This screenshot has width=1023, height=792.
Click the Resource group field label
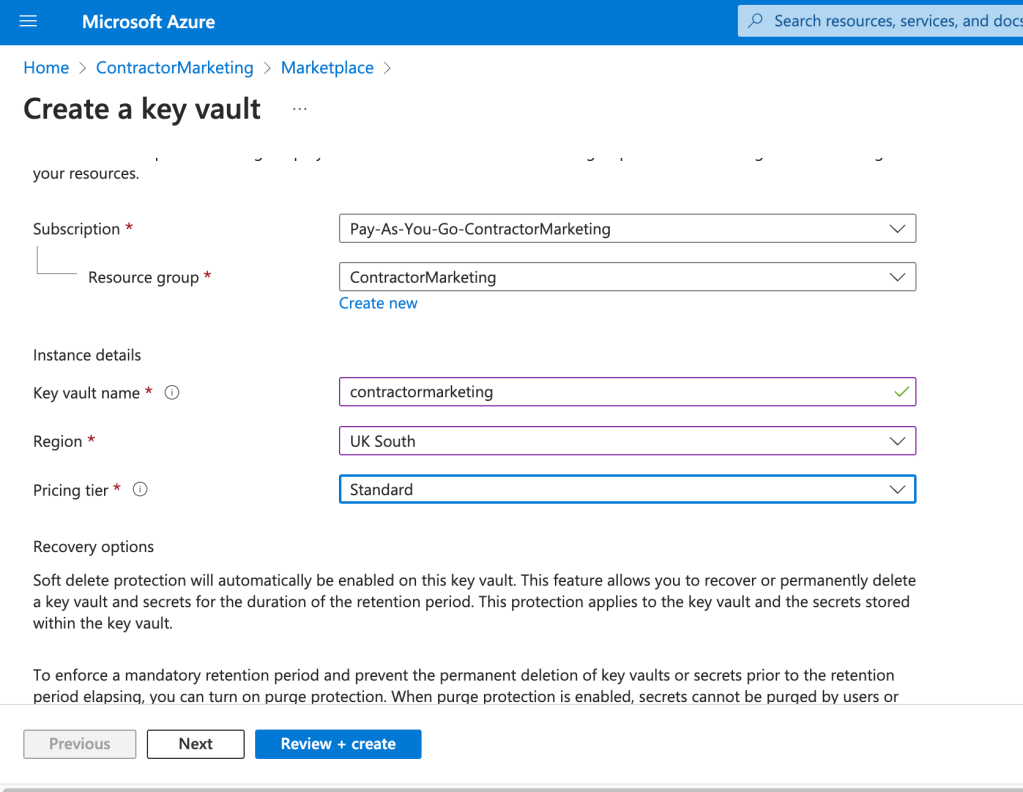click(144, 277)
